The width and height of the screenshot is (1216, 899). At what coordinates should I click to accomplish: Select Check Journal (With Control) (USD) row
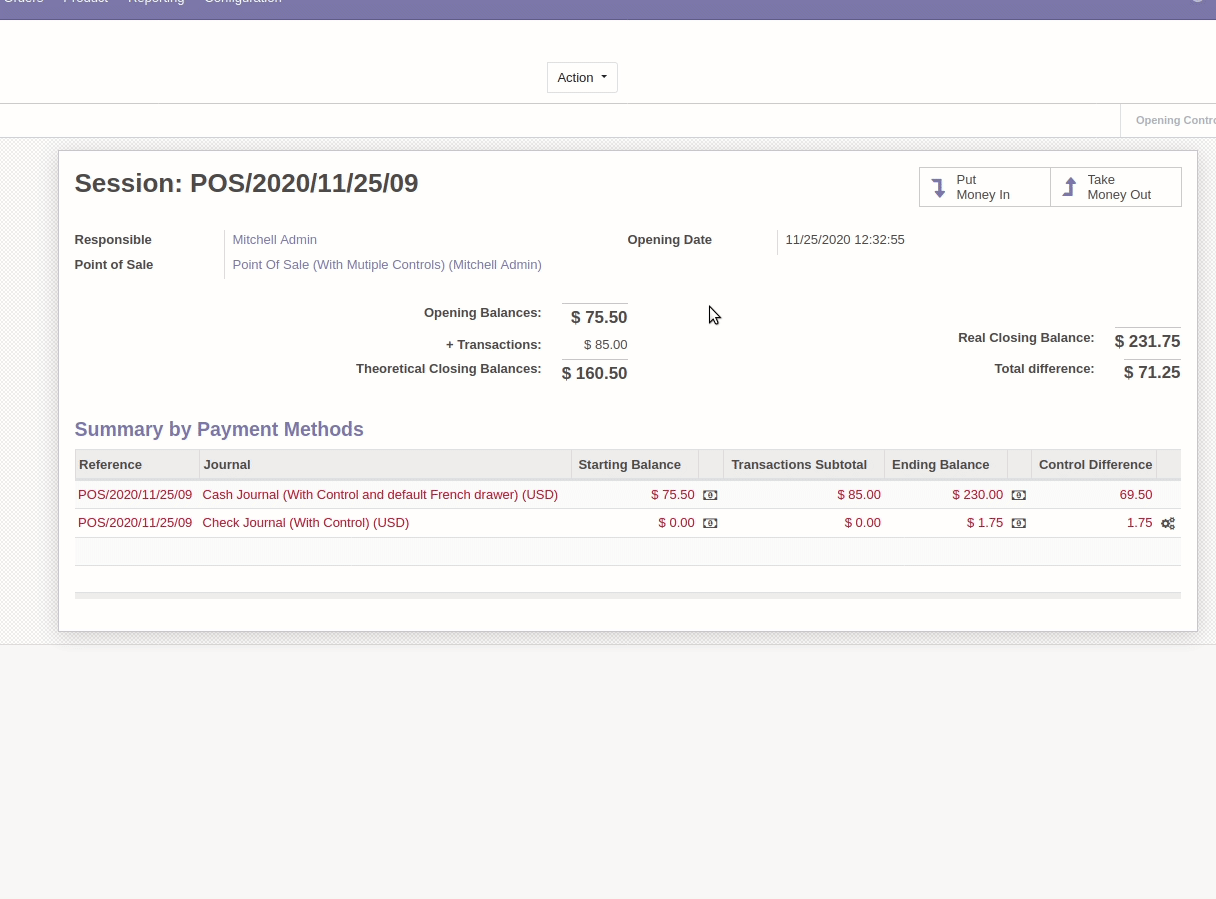(x=628, y=523)
